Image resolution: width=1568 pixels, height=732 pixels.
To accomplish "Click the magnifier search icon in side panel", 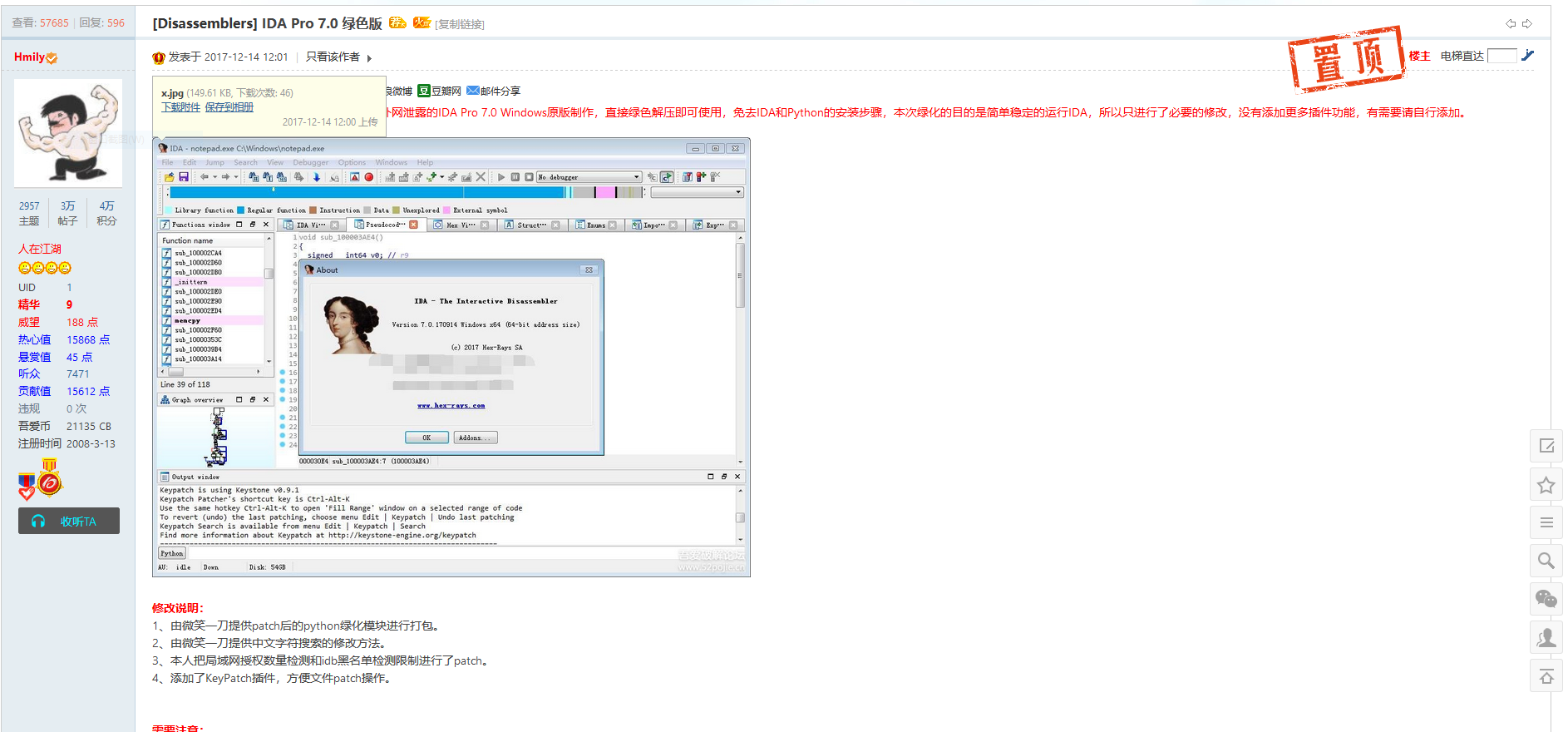I will (x=1546, y=561).
